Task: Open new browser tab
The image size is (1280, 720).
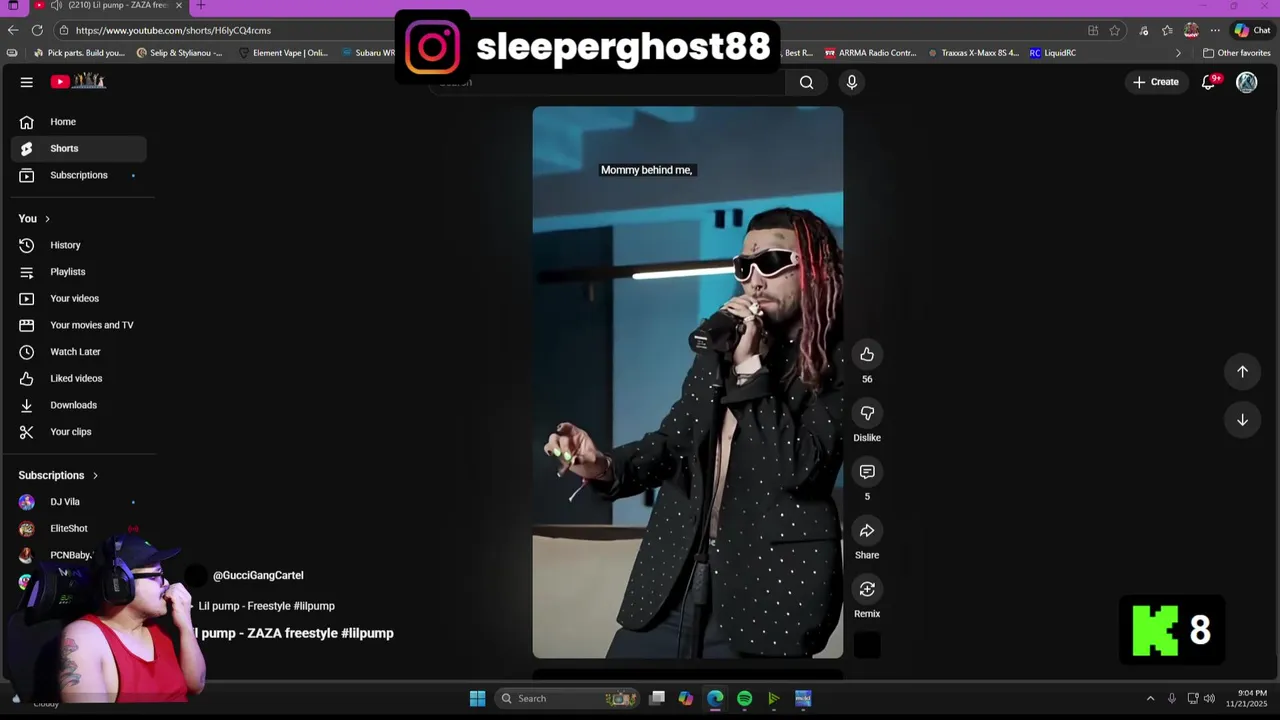Action: [x=200, y=6]
